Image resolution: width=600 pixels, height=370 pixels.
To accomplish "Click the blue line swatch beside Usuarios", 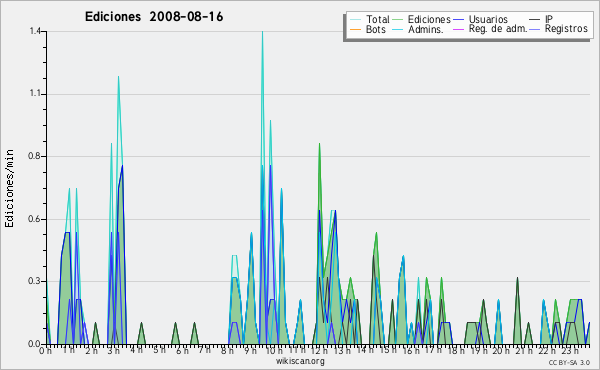I will [x=458, y=20].
